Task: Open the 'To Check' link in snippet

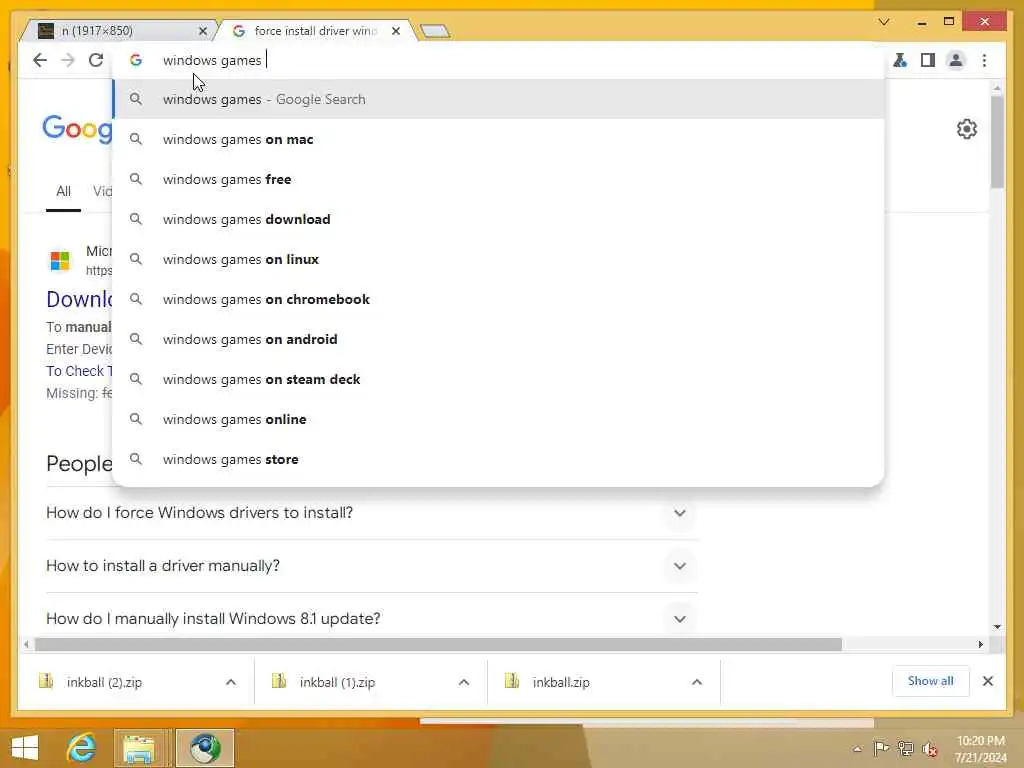Action: 78,371
